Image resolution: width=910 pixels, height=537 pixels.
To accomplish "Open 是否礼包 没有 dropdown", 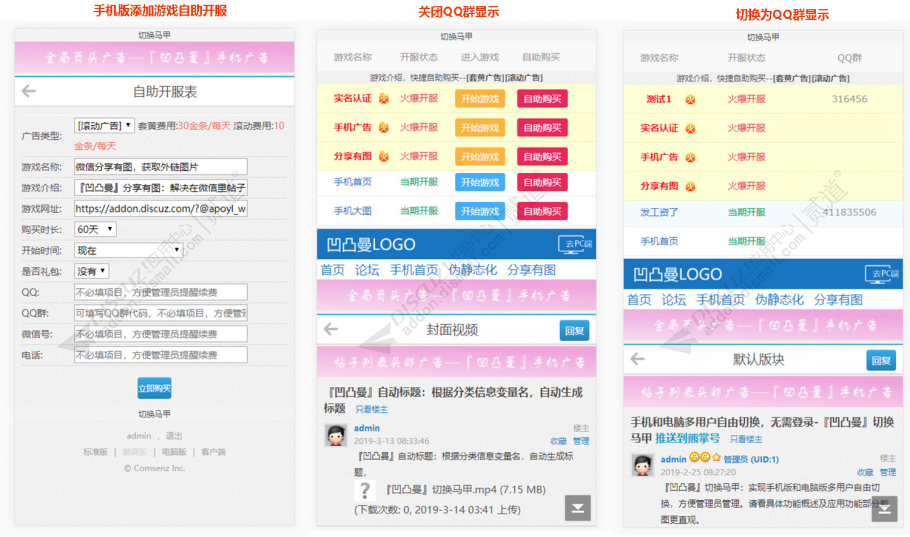I will pos(91,271).
